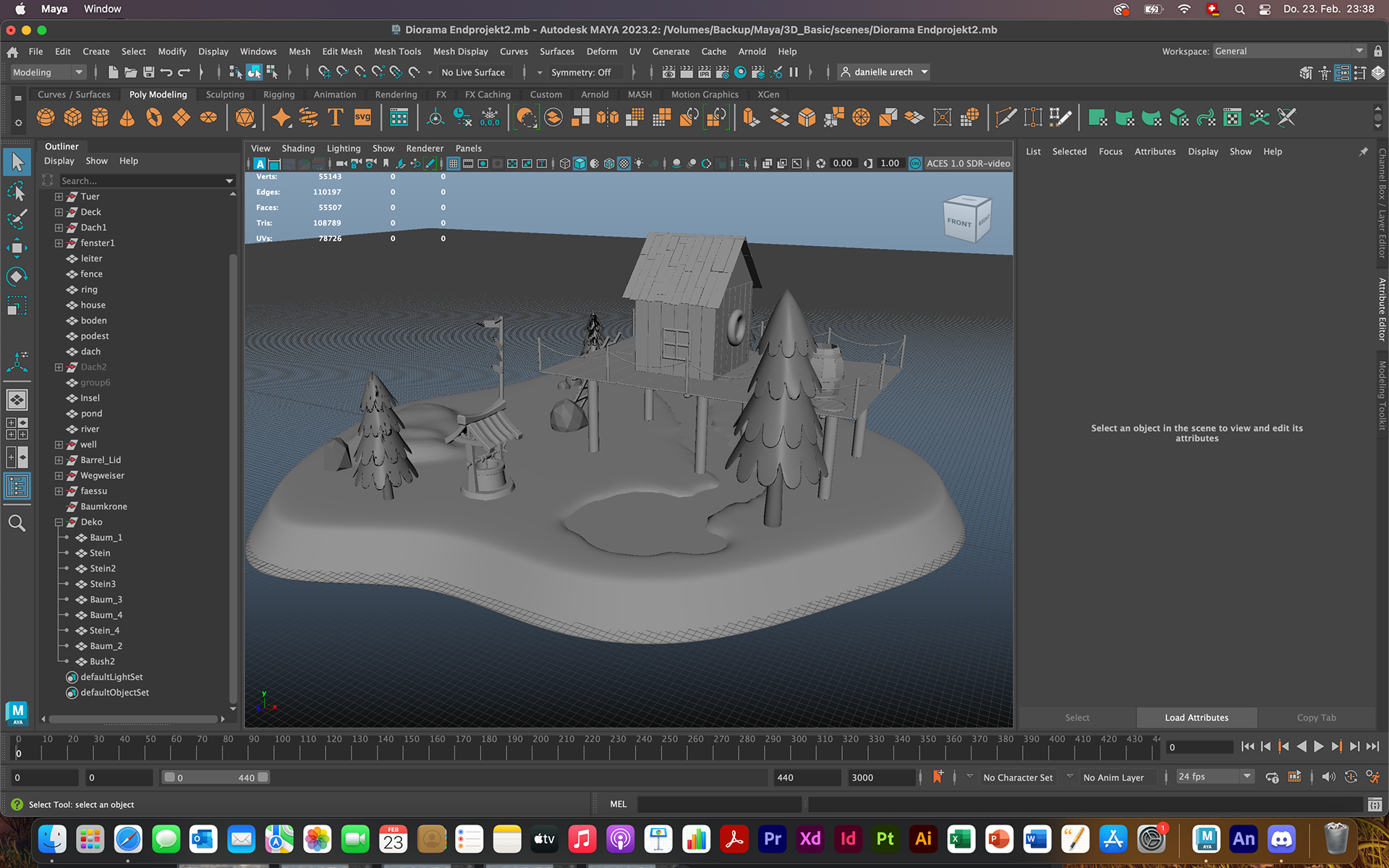The height and width of the screenshot is (868, 1389).
Task: Toggle the Outliner panel button in toolbox
Action: [17, 486]
